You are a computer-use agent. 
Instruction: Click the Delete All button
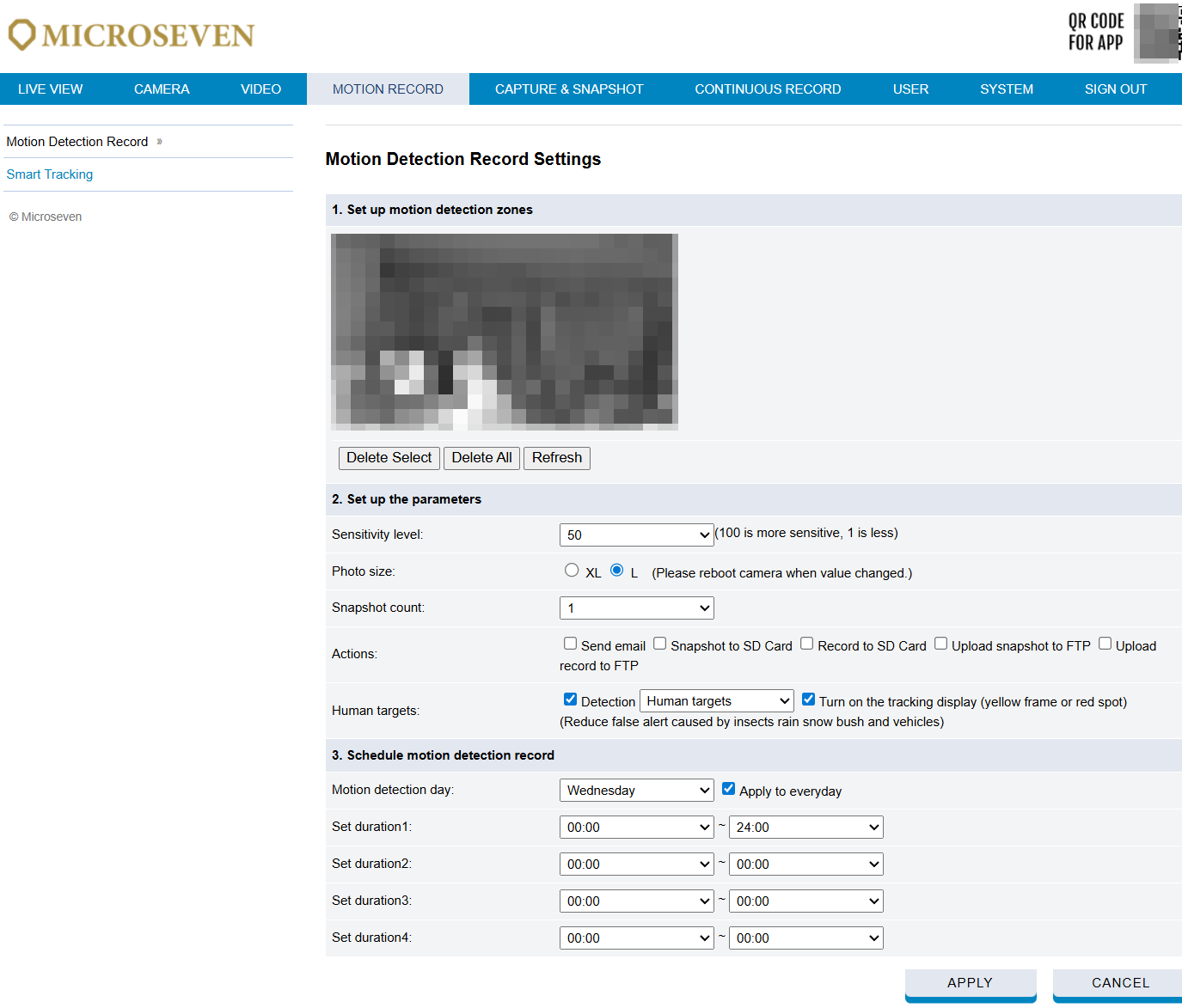tap(481, 458)
